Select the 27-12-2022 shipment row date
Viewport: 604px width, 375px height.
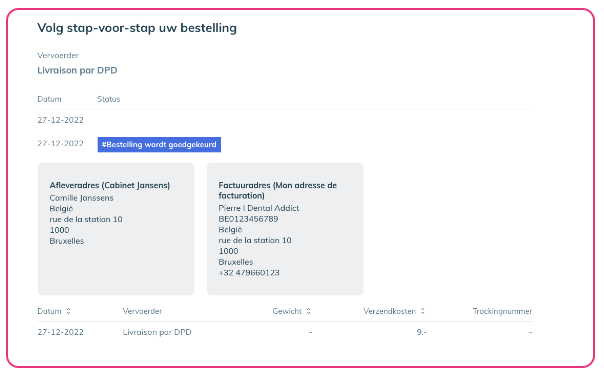(60, 332)
